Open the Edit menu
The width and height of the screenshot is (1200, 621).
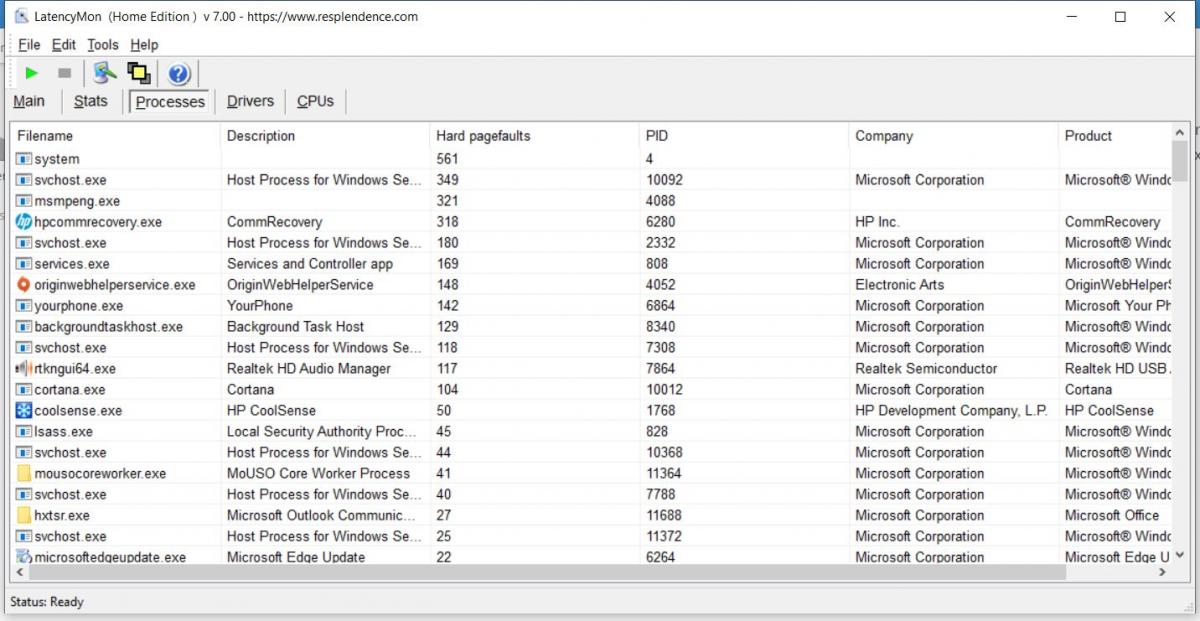pyautogui.click(x=64, y=45)
